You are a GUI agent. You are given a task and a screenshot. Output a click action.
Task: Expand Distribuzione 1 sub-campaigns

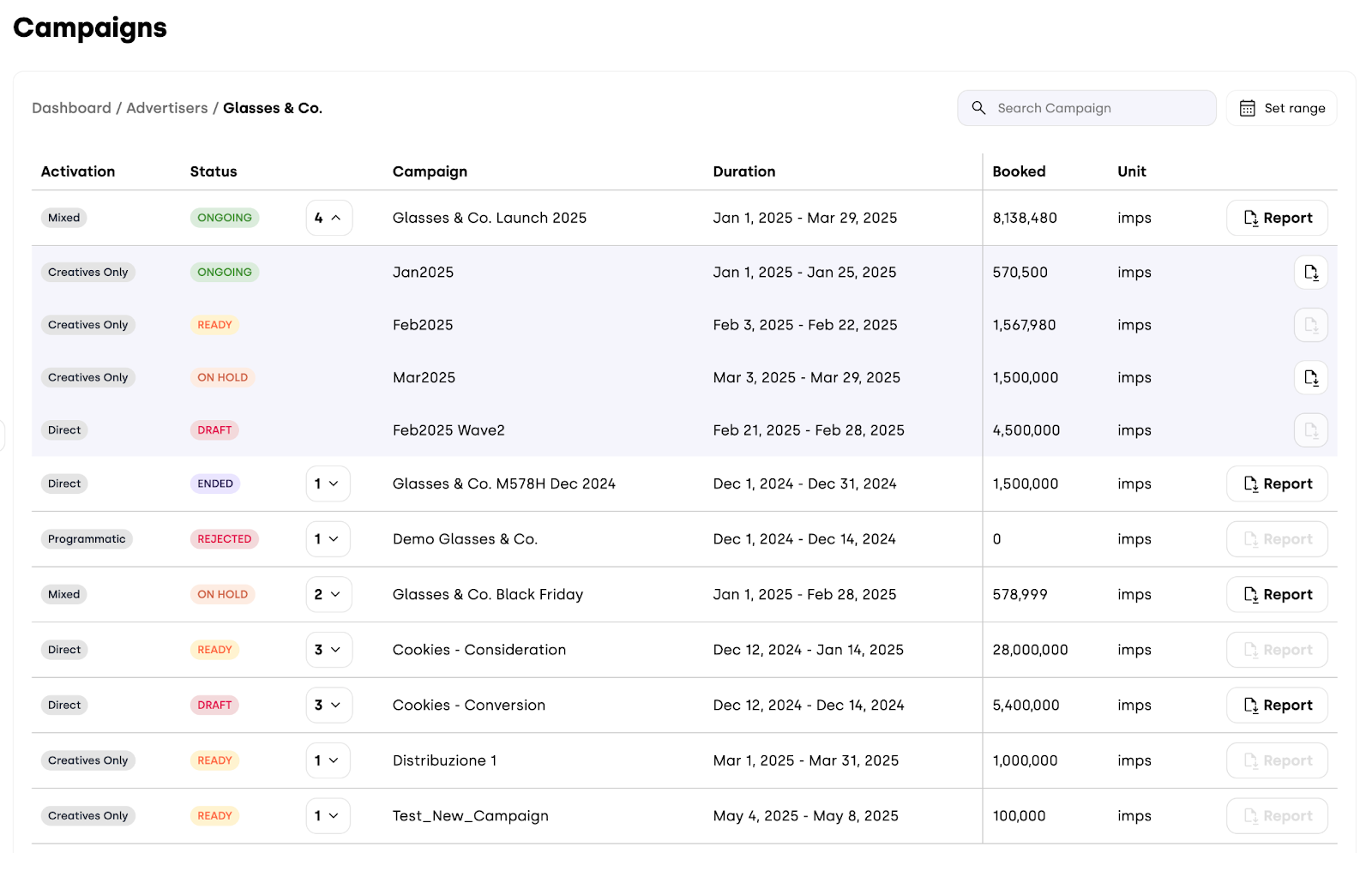[328, 760]
